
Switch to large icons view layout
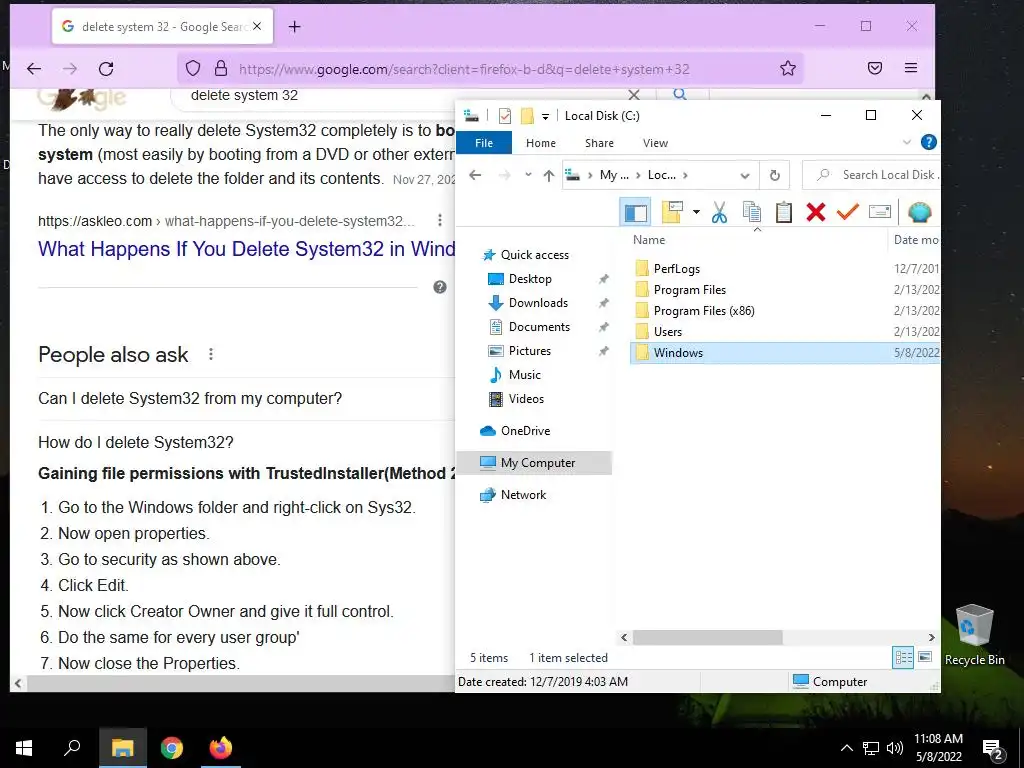click(x=925, y=657)
